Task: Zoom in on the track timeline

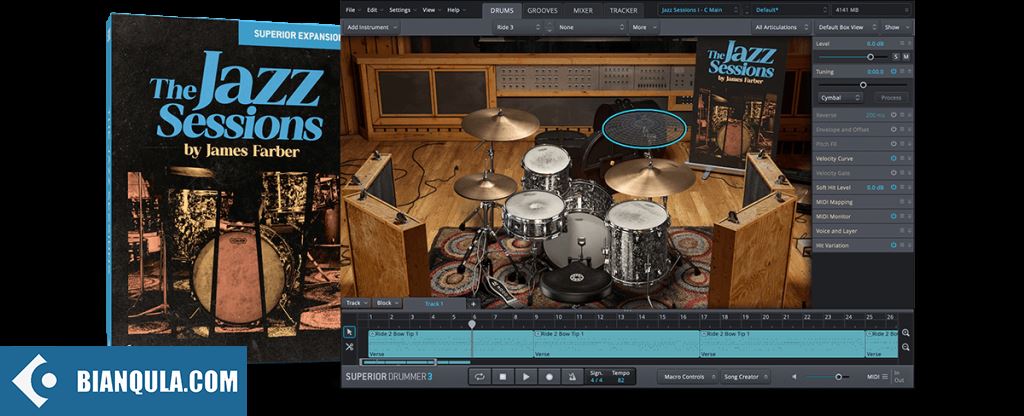Action: point(906,332)
